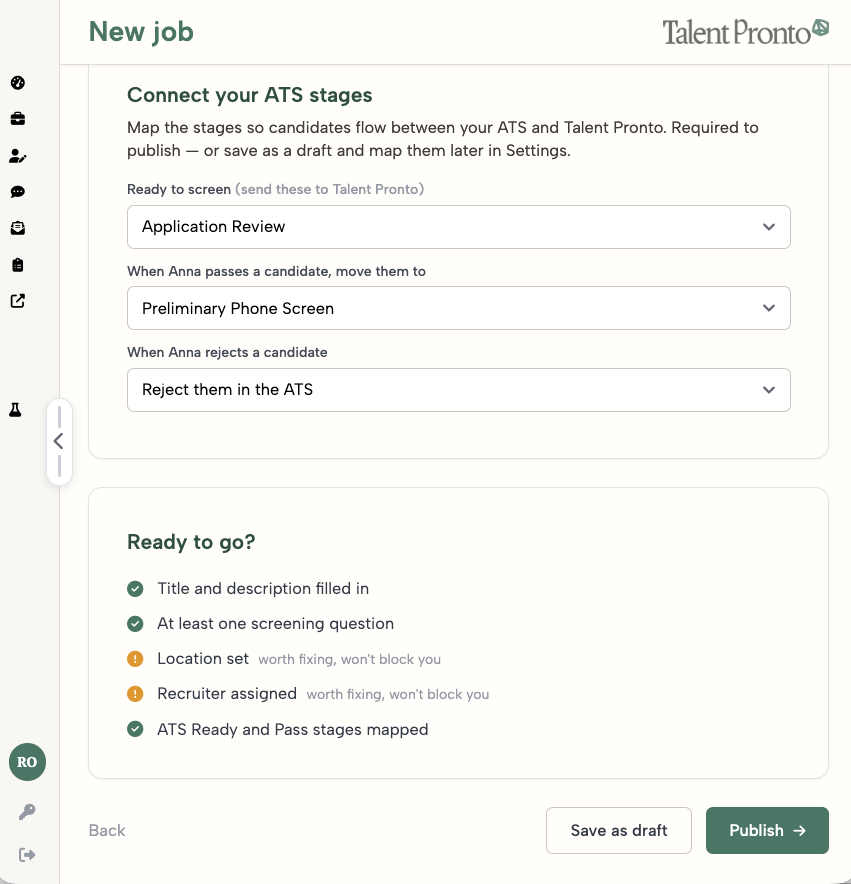Open the jobs briefcase icon in sidebar

click(17, 119)
